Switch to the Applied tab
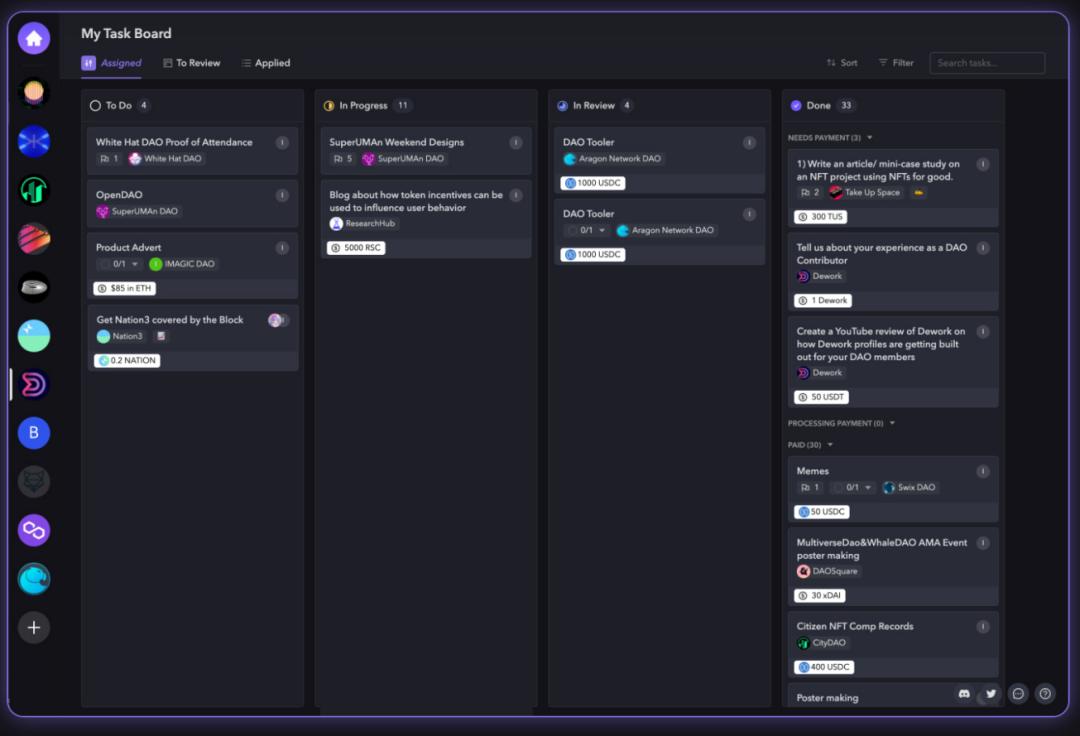The width and height of the screenshot is (1080, 736). coord(265,63)
